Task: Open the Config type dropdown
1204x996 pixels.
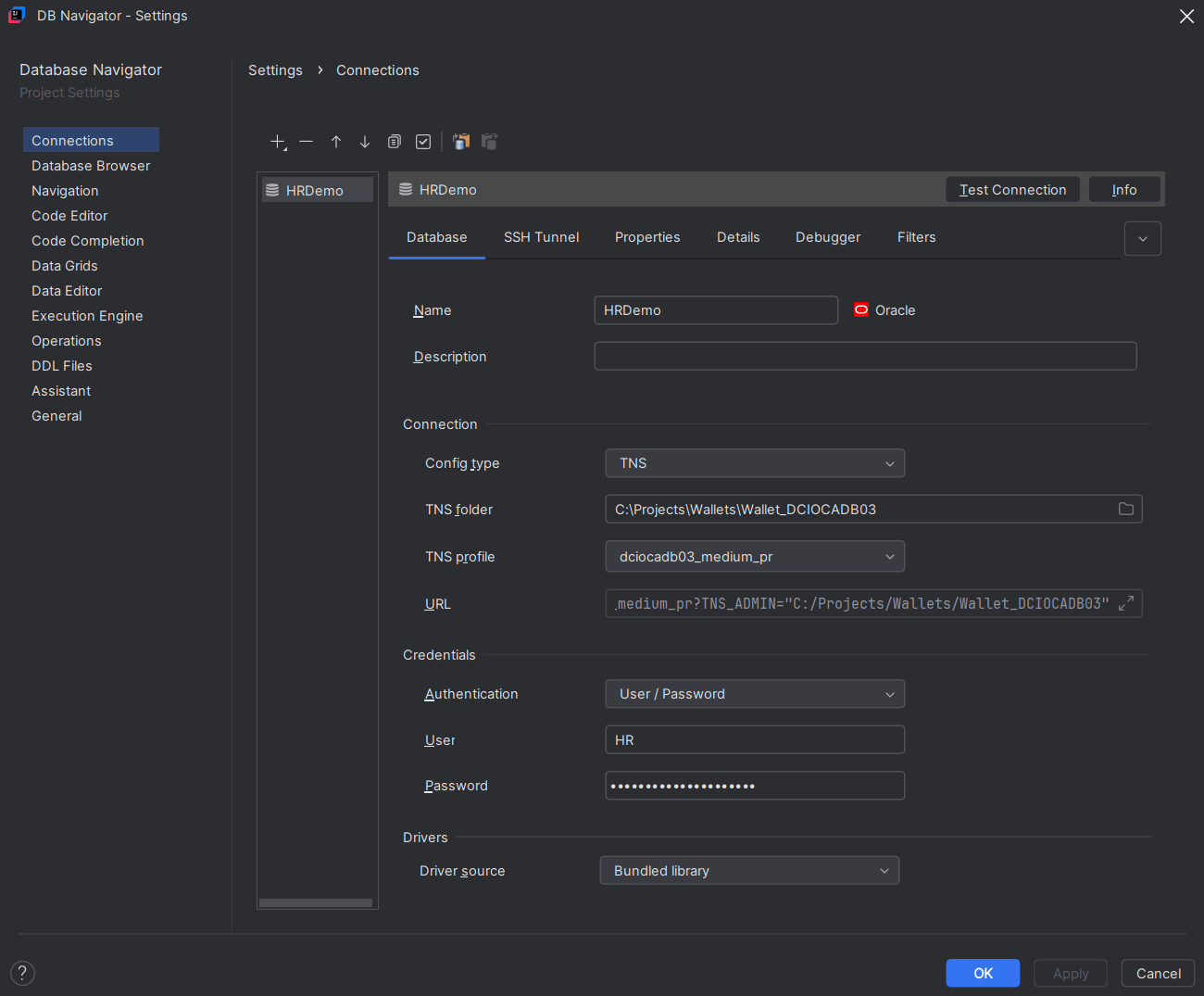Action: (x=755, y=463)
